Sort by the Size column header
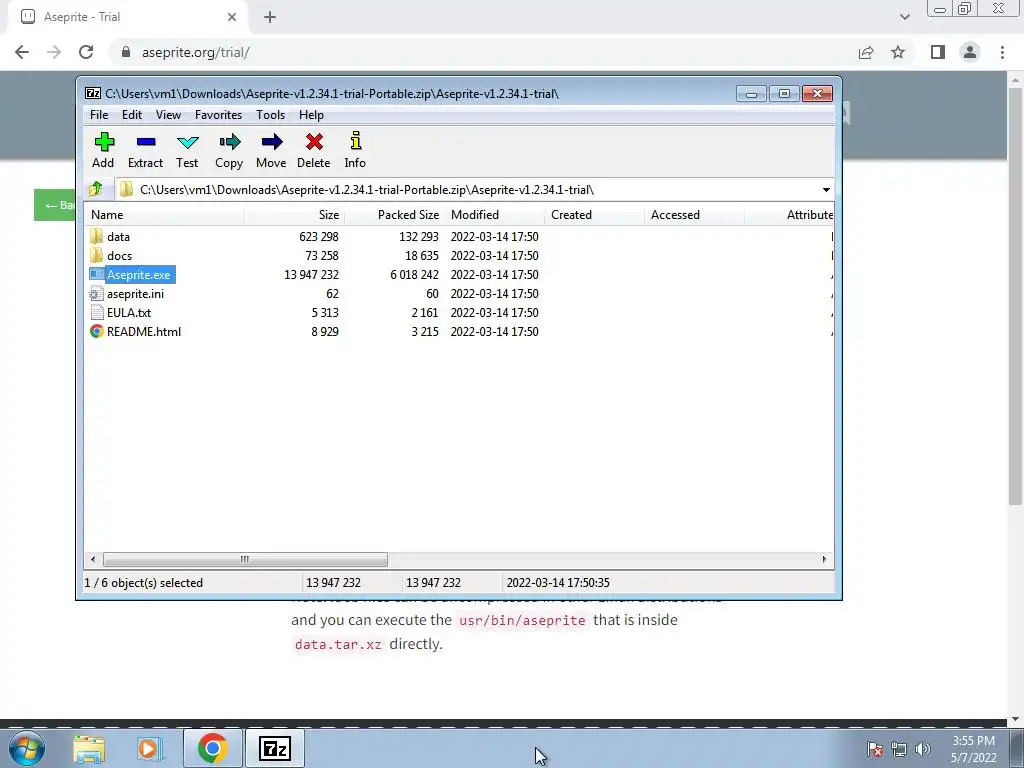 [x=295, y=215]
